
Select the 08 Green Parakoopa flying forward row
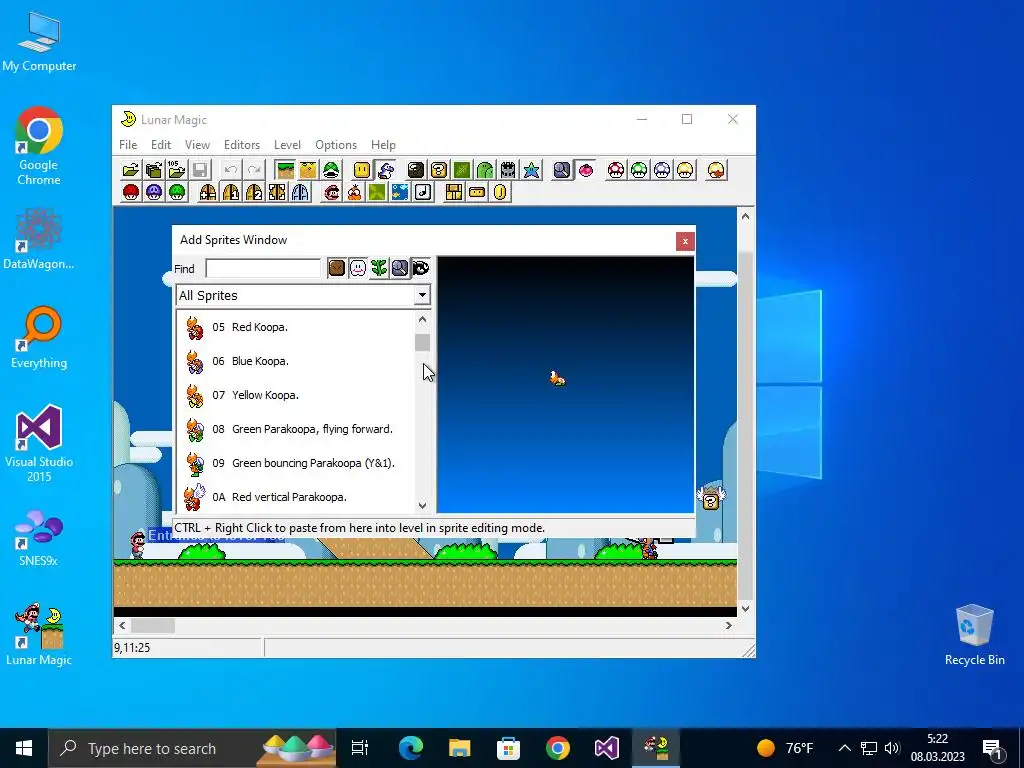tap(296, 429)
